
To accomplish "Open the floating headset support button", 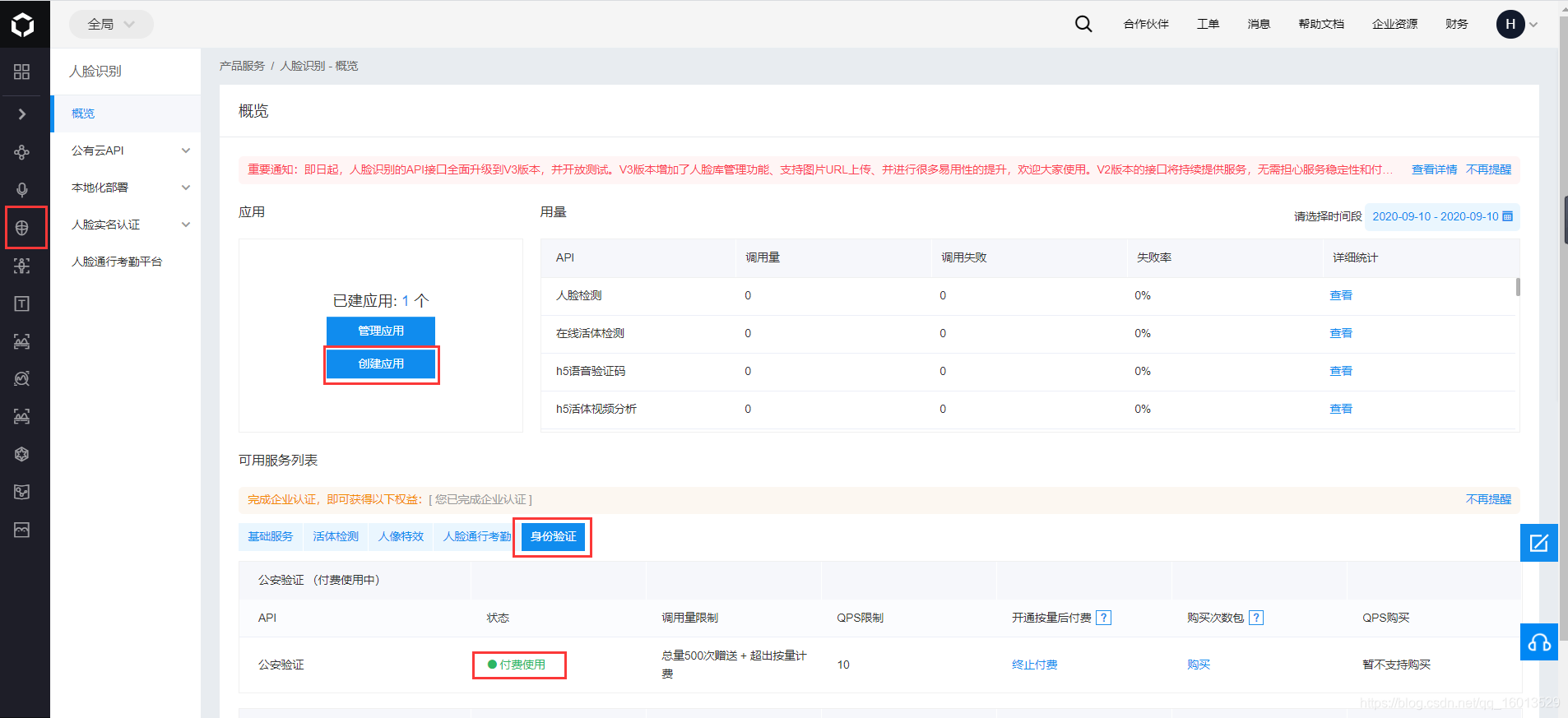I will 1538,642.
